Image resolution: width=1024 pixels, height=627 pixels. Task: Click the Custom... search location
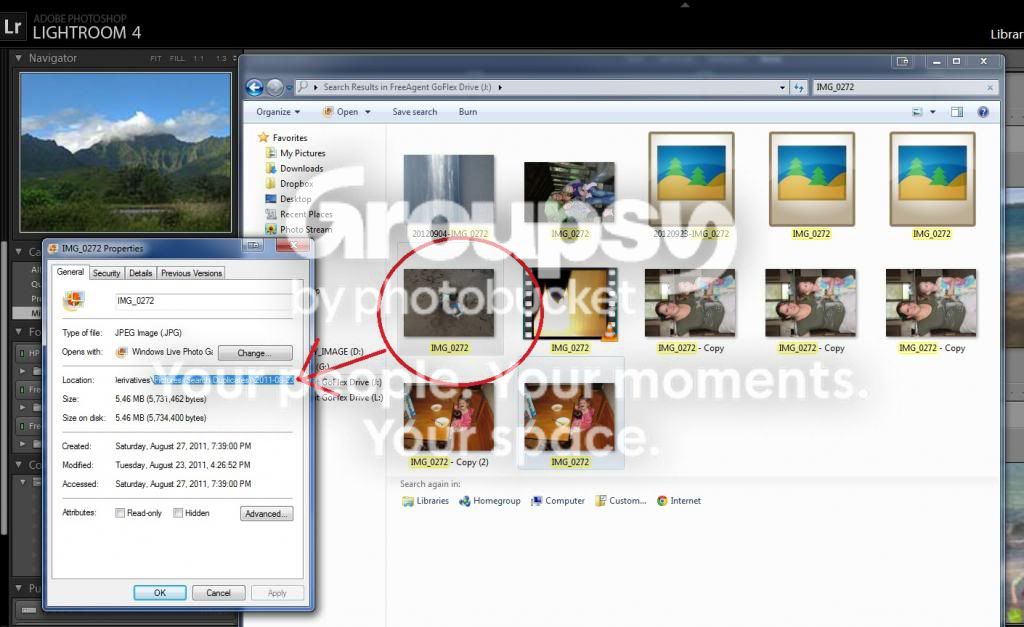[x=620, y=501]
